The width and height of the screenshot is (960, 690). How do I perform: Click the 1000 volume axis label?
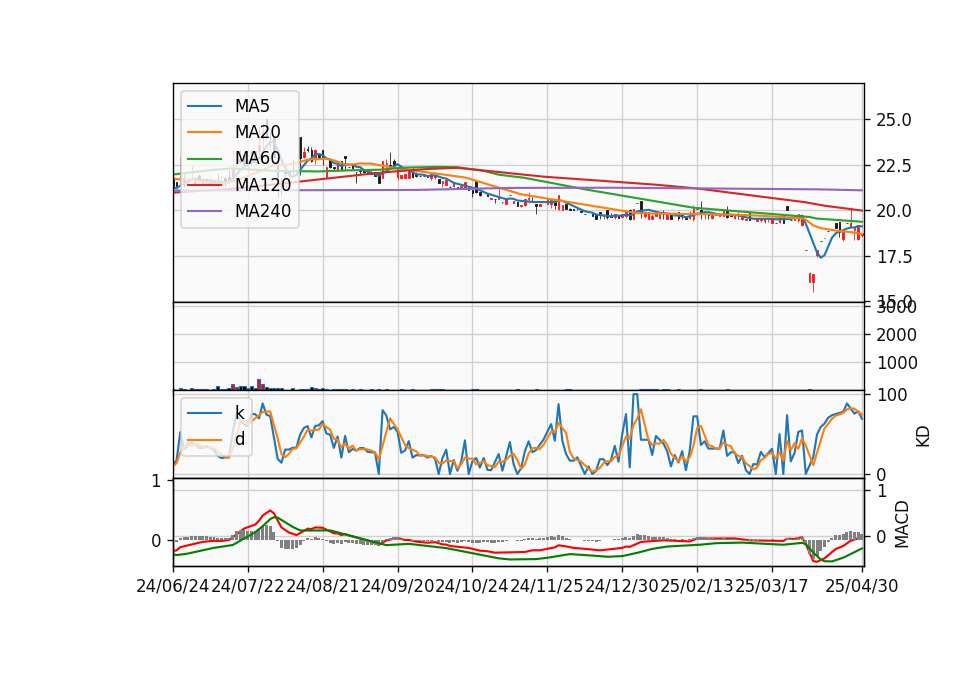896,363
